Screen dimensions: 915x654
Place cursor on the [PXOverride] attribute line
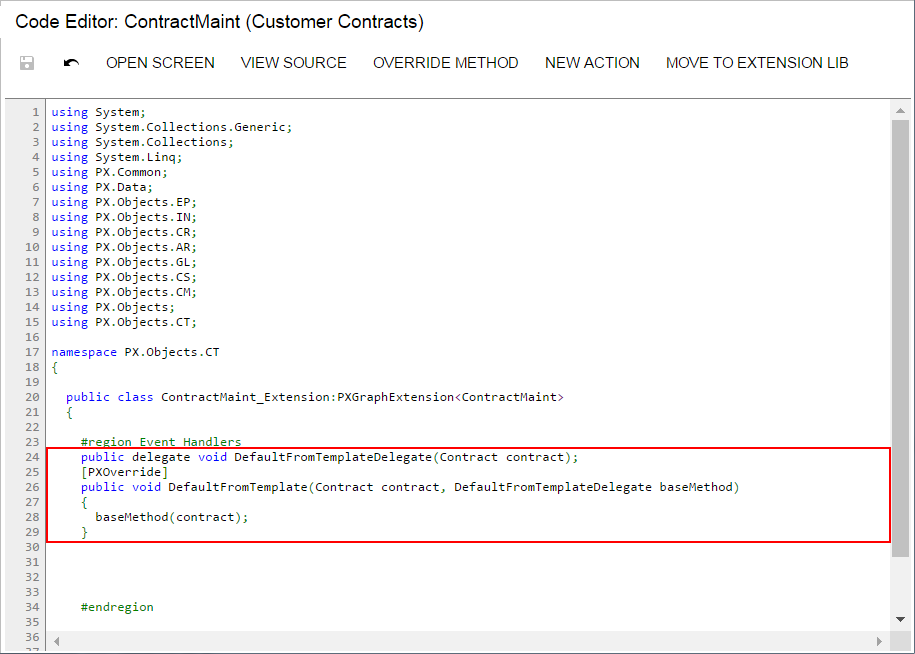125,472
